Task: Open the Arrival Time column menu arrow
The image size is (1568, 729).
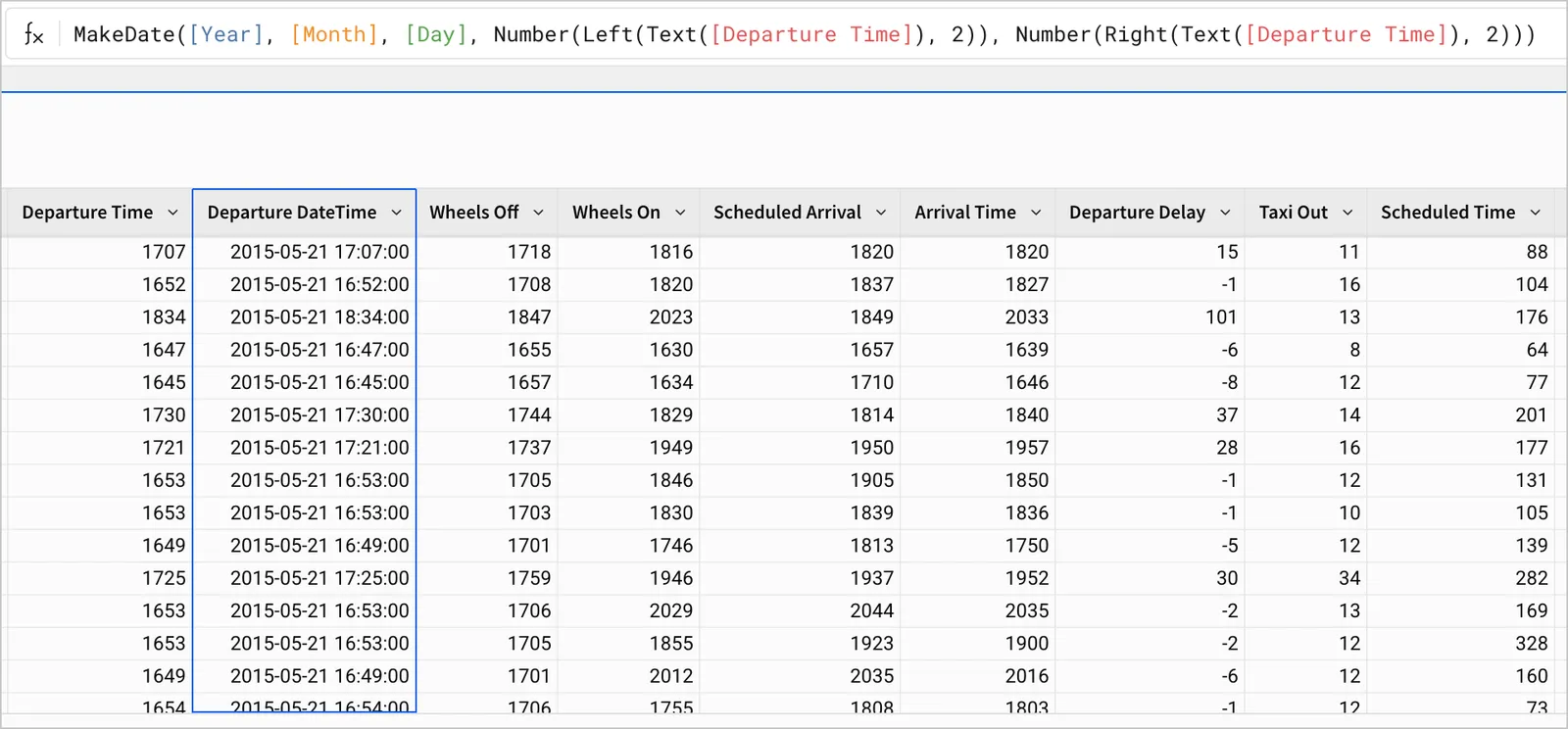Action: [x=1036, y=213]
